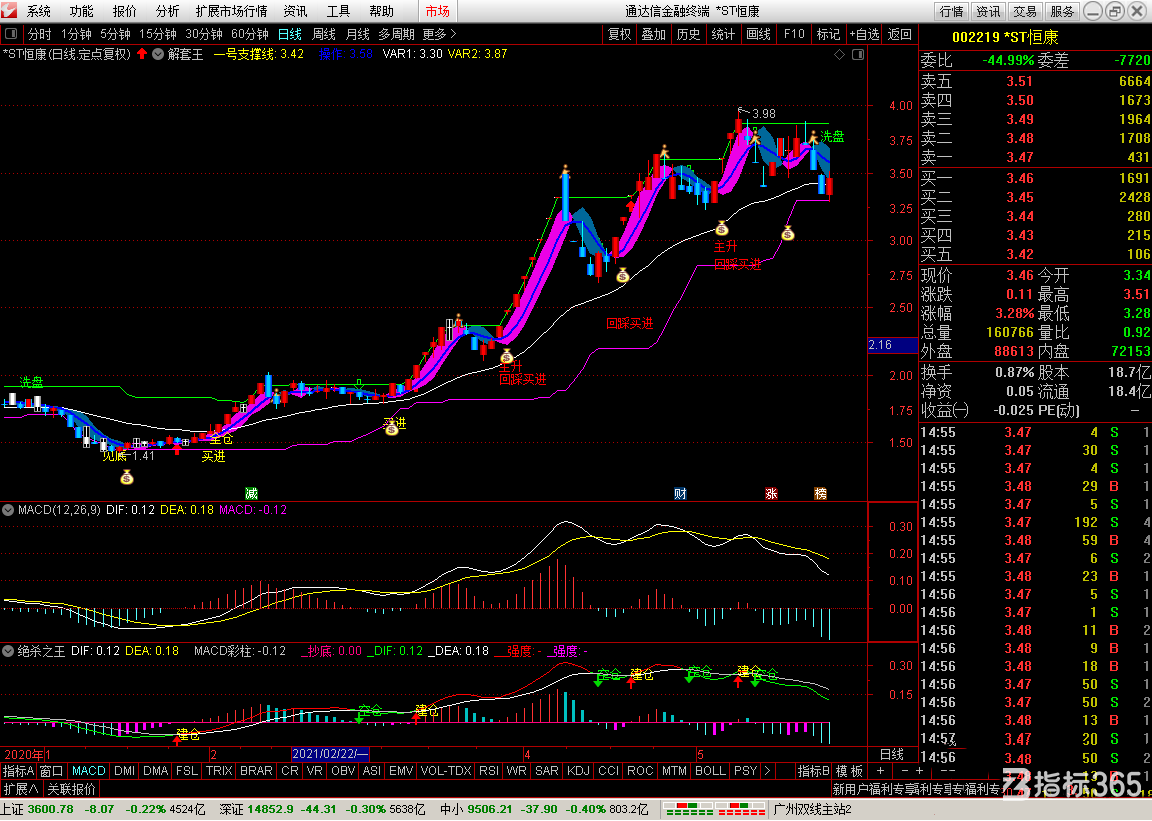Select the 60分钟 chart period

click(x=250, y=34)
